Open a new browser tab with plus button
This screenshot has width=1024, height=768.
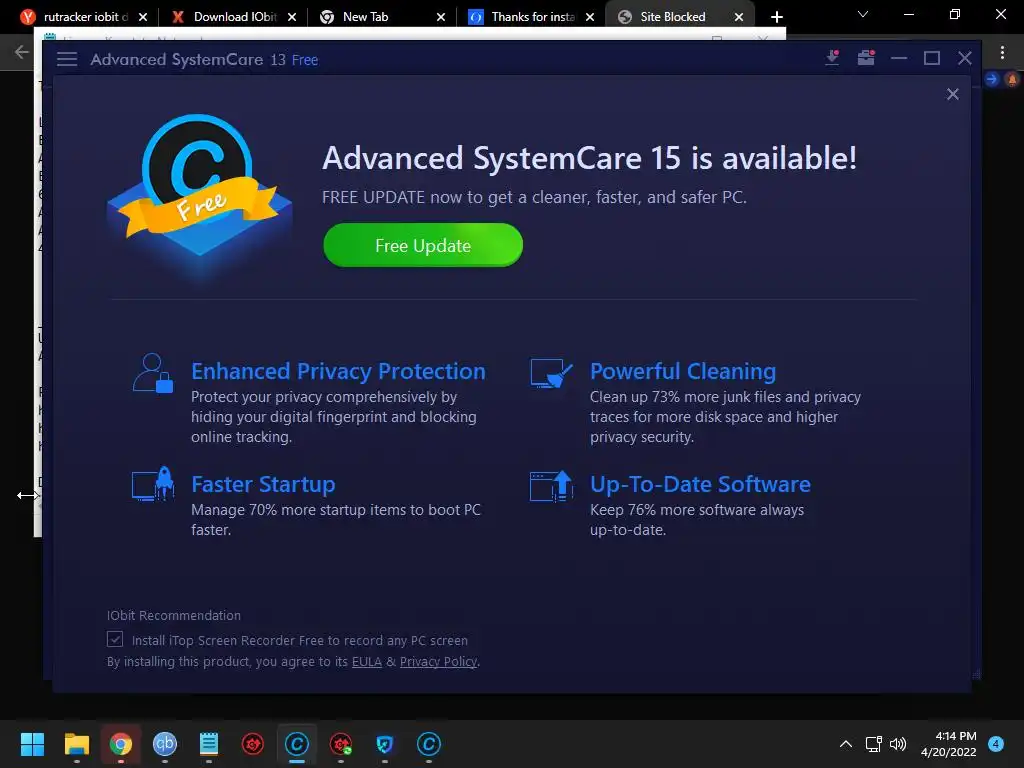click(776, 17)
